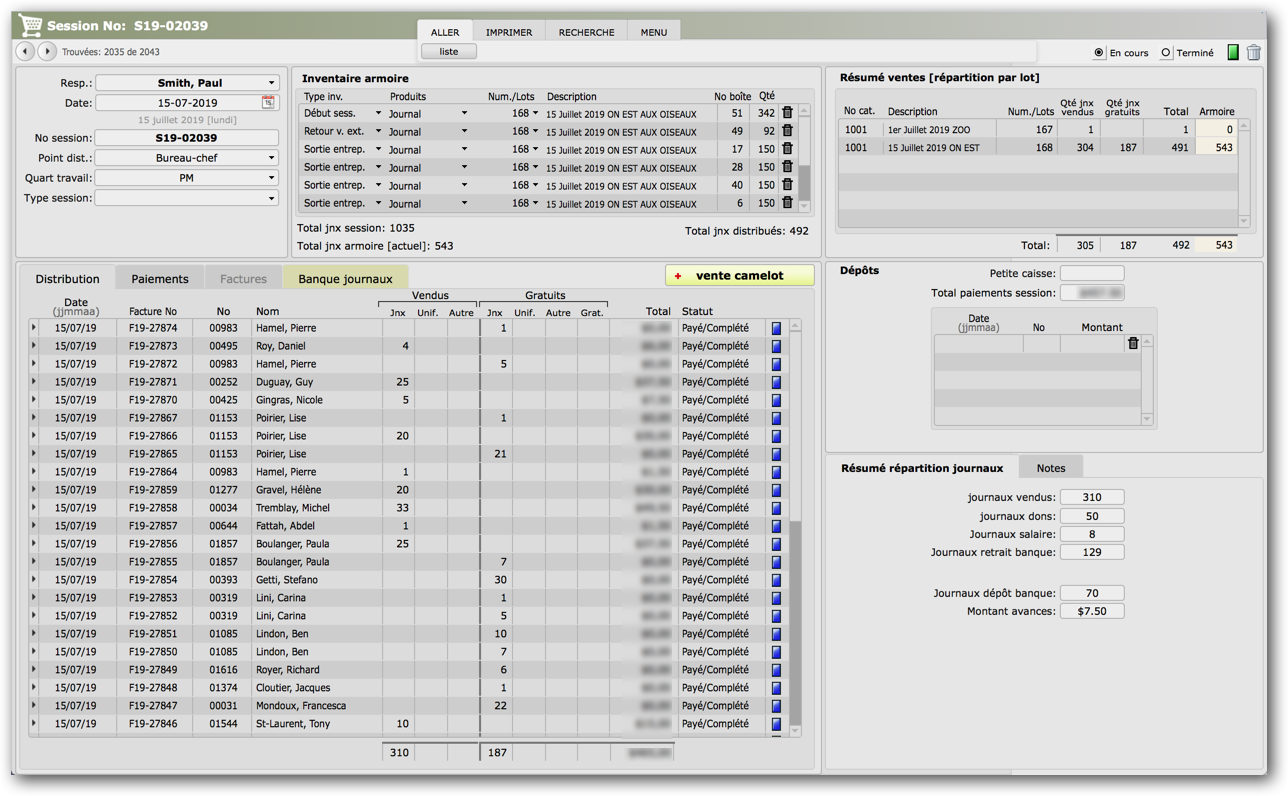The width and height of the screenshot is (1288, 796).
Task: Delete the inventory row with box 40
Action: click(787, 185)
